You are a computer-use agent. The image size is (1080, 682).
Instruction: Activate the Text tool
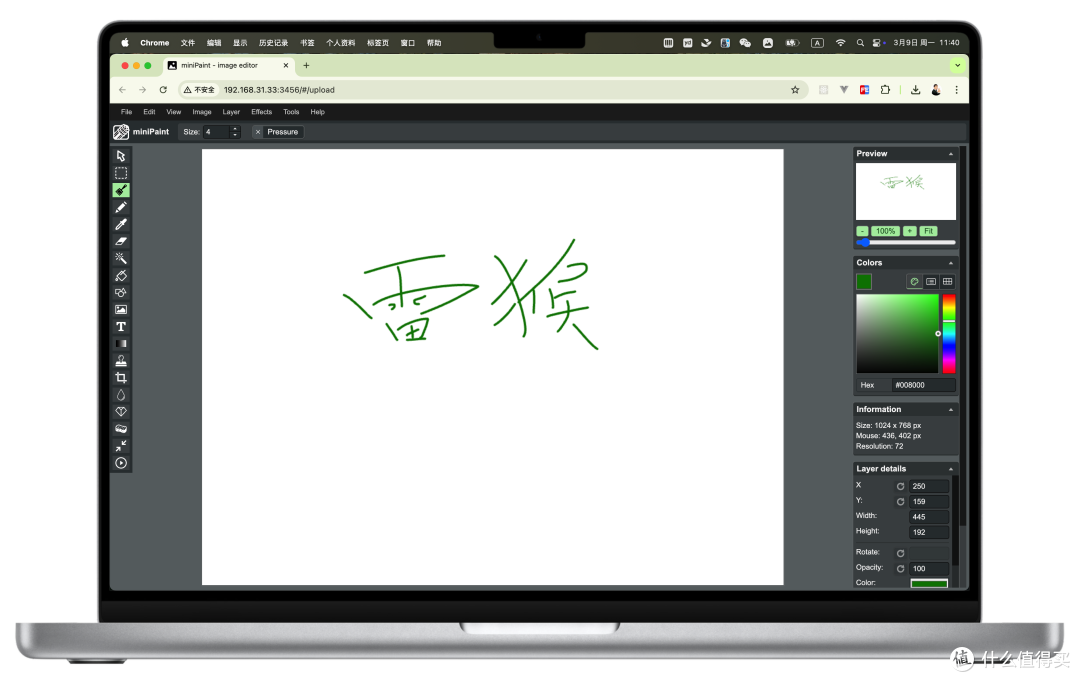click(121, 326)
